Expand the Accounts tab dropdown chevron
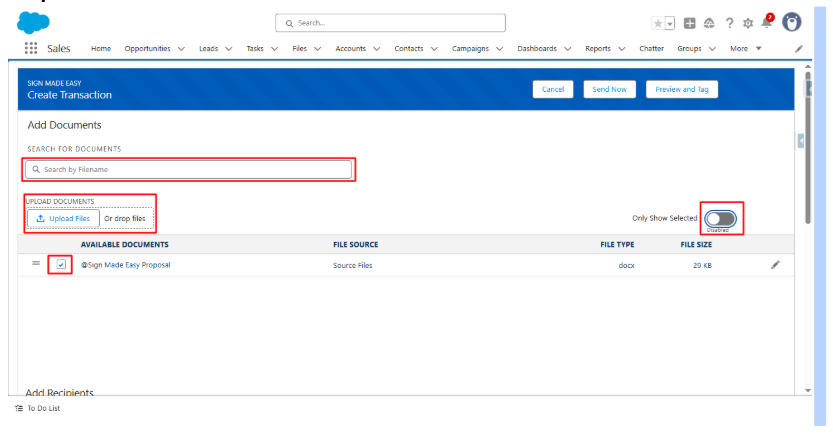 [377, 49]
